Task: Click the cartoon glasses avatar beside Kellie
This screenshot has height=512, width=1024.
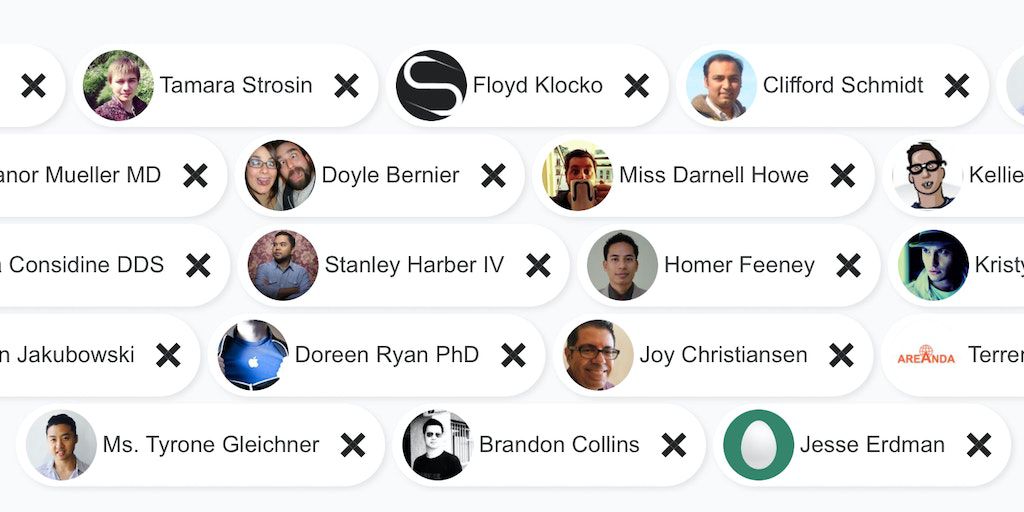Action: point(928,176)
